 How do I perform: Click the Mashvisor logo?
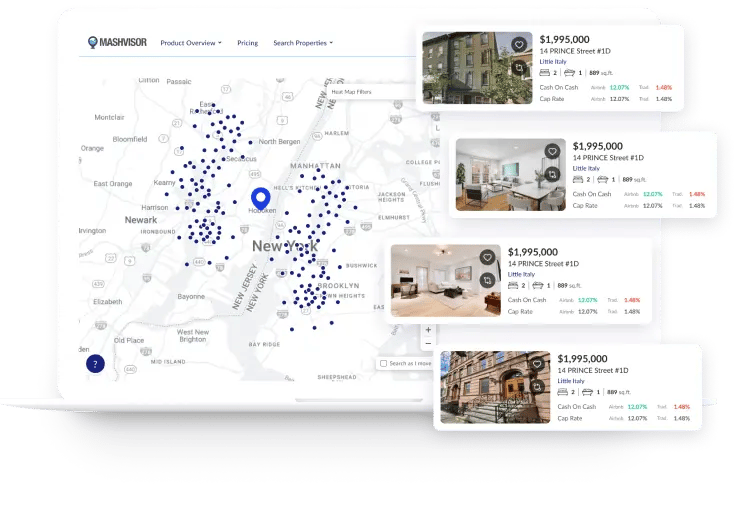pos(117,42)
